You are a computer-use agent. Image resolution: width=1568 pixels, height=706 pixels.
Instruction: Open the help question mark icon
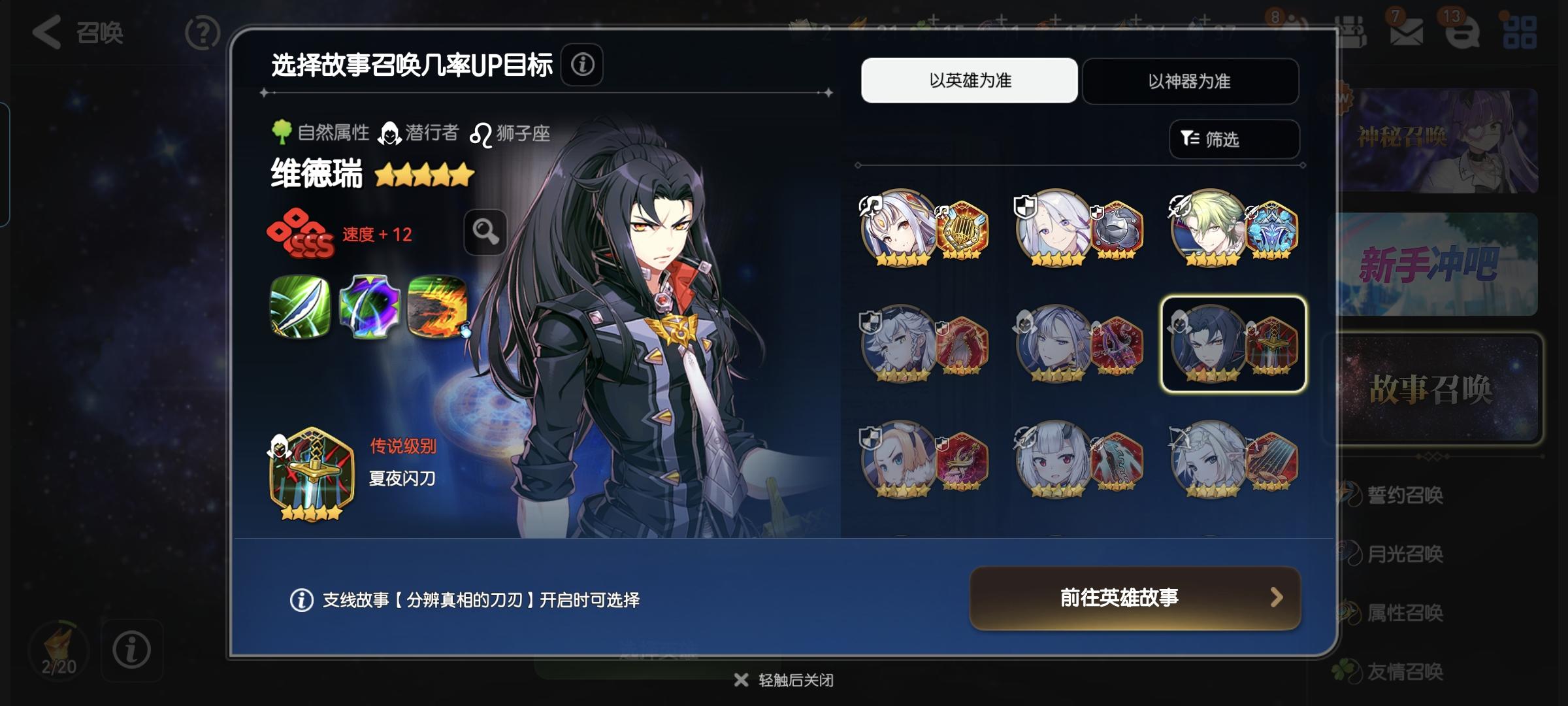tap(203, 32)
